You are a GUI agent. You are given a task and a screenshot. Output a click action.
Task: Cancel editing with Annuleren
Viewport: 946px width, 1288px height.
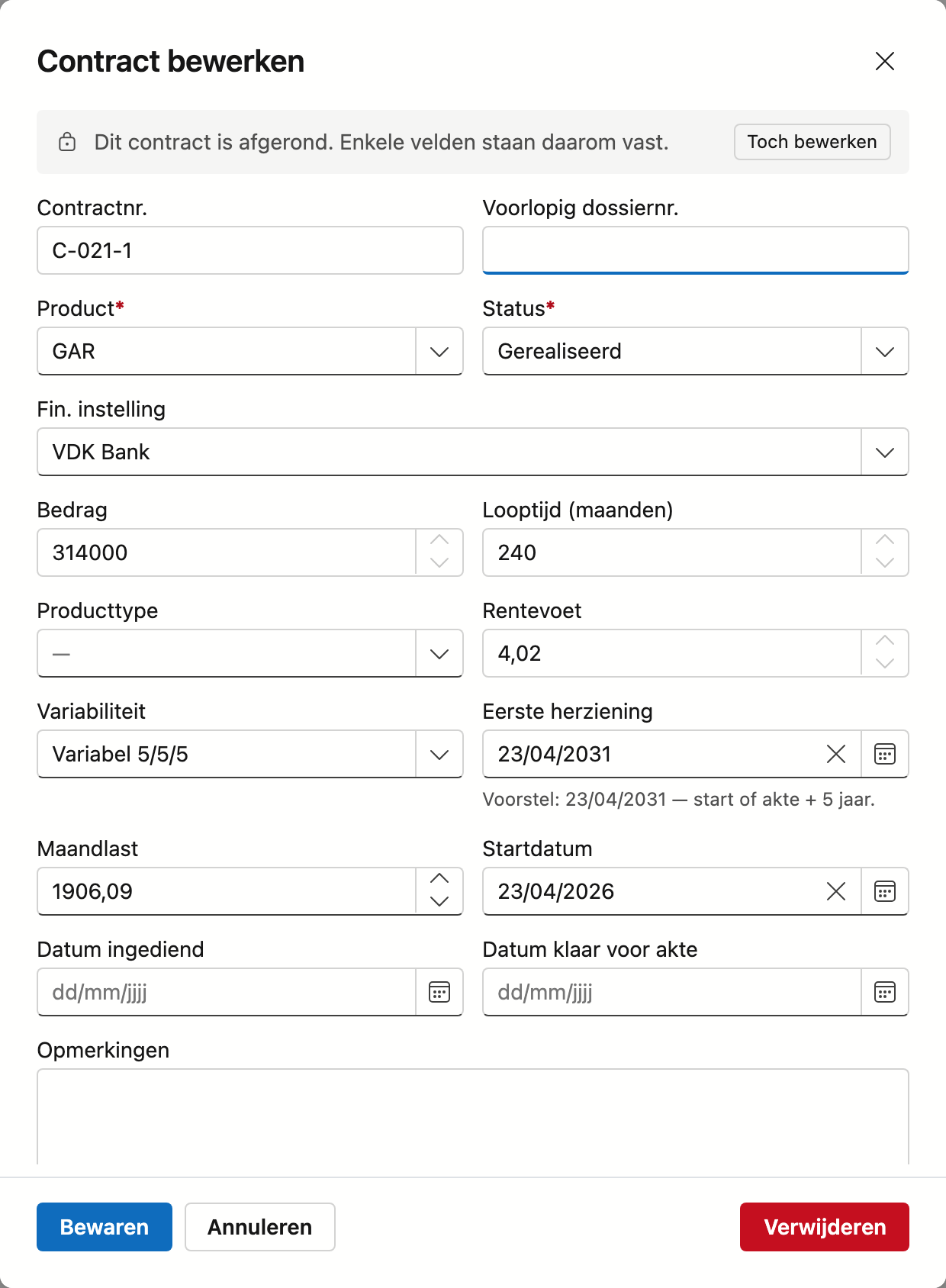point(260,1227)
